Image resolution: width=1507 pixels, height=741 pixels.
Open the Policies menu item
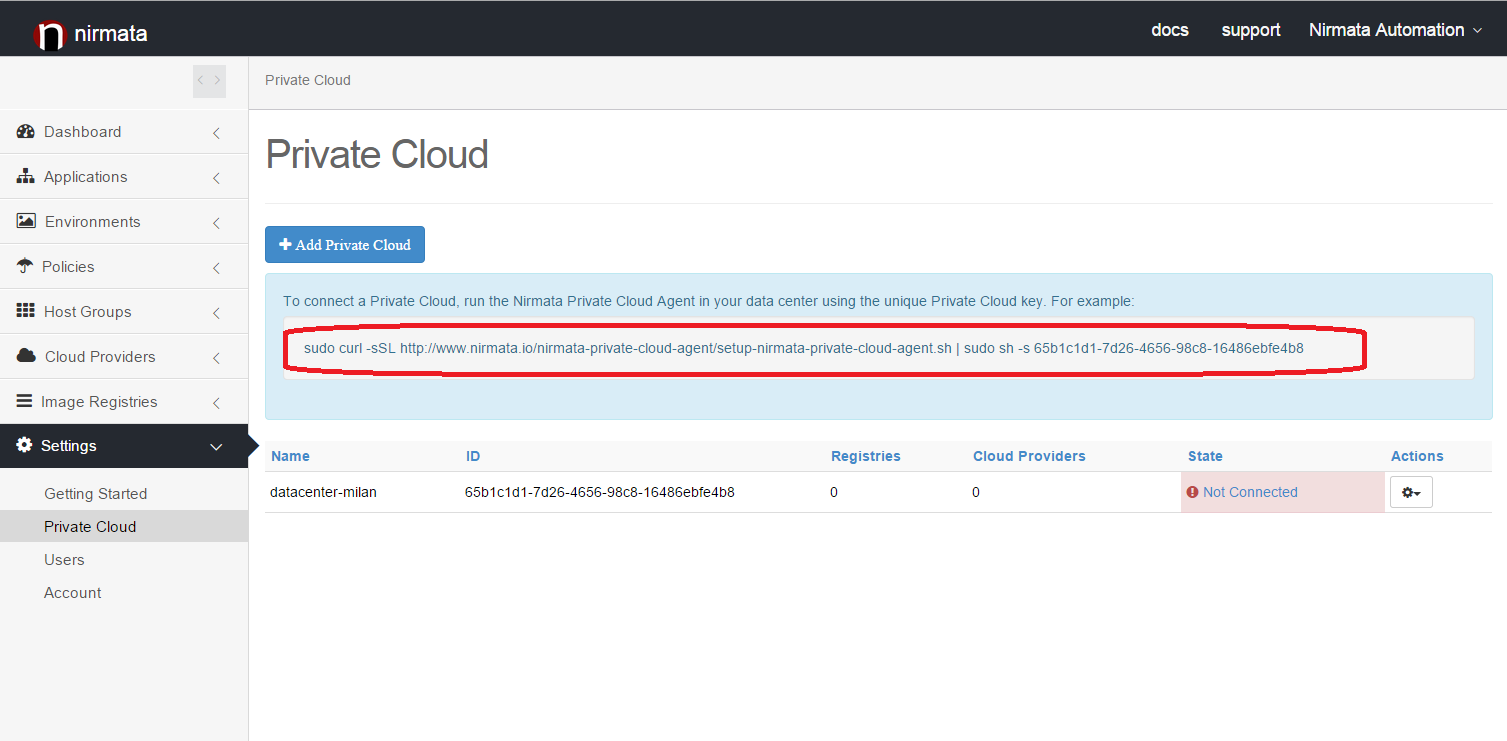point(124,266)
